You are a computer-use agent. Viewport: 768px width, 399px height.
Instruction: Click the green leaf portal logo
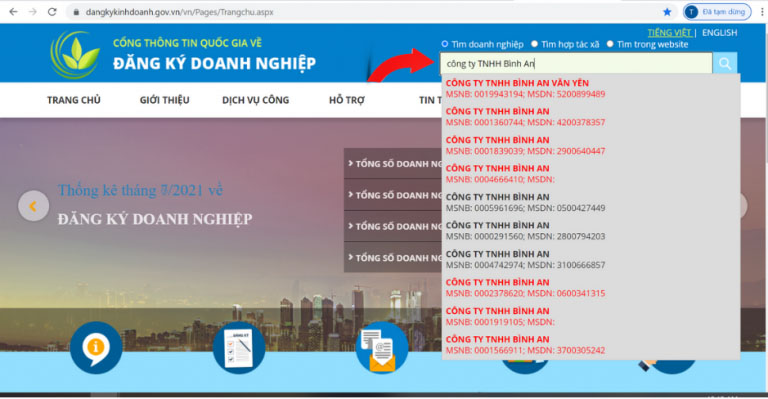click(x=75, y=54)
